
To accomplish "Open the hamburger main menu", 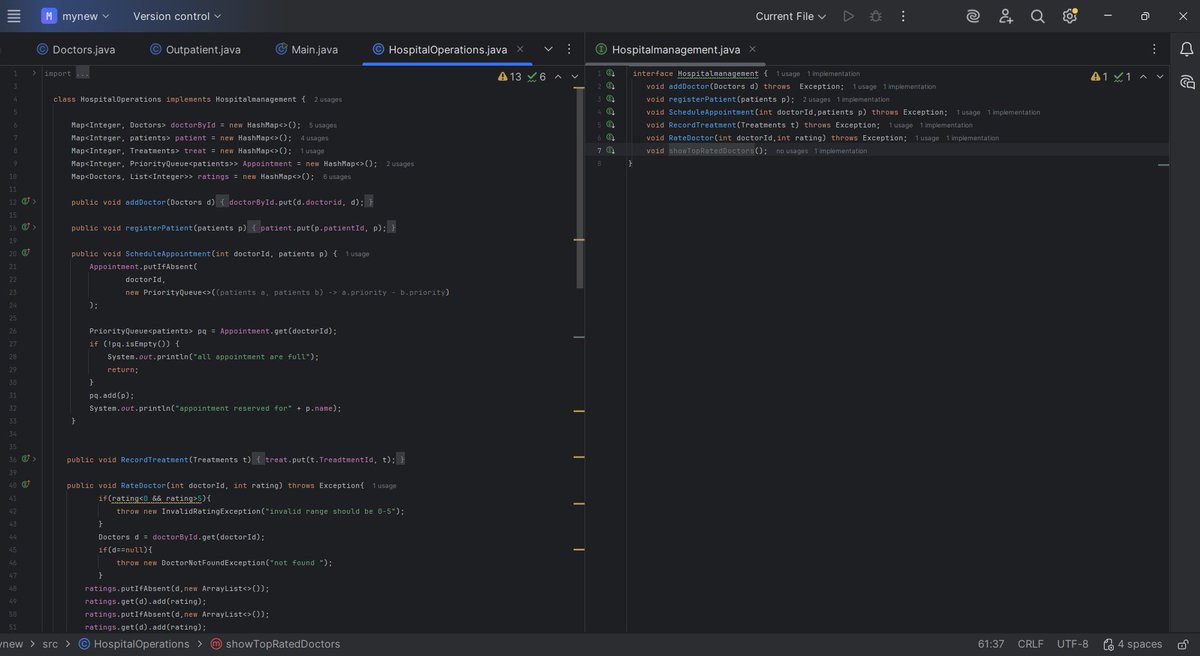I will point(14,16).
